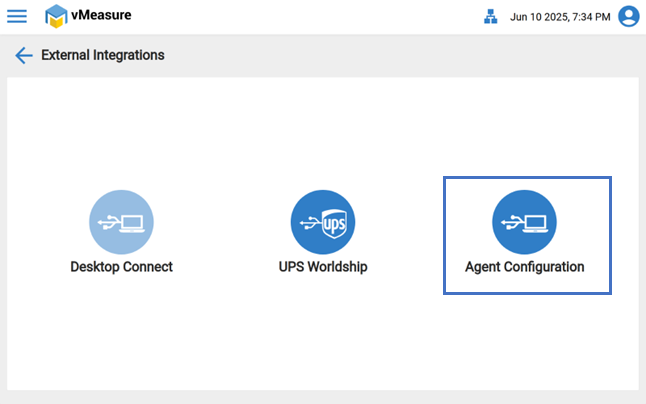The image size is (646, 404).
Task: Open the Desktop Connect round icon
Action: (x=121, y=221)
